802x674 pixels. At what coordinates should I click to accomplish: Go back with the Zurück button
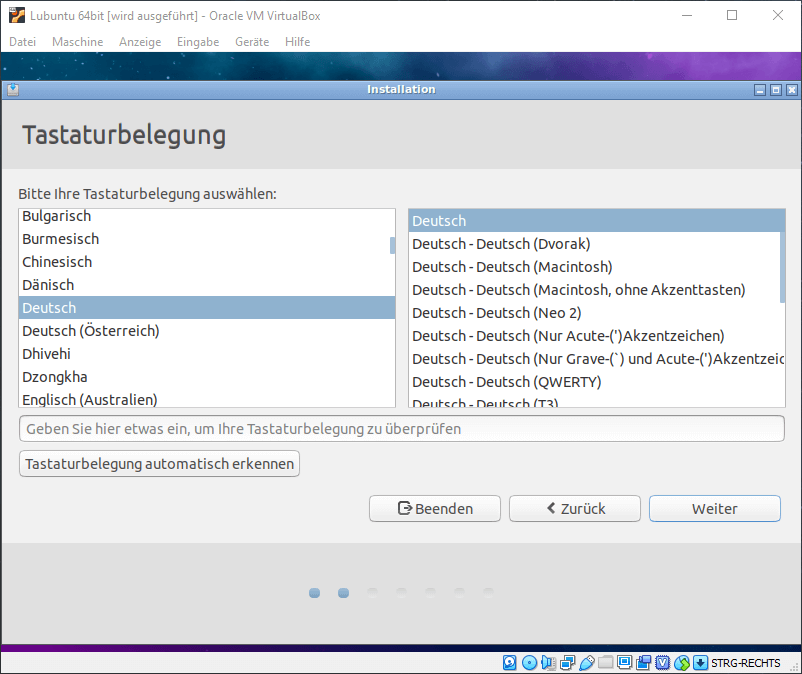point(575,508)
